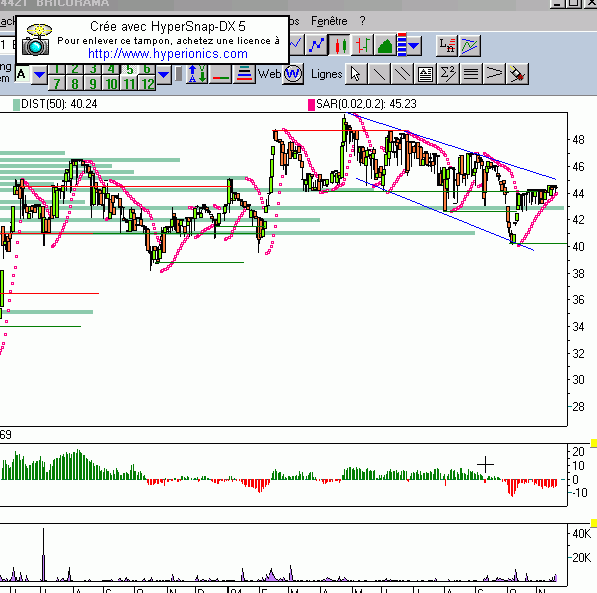Open the Web W browser button
Viewport: 597px width, 593px height.
293,74
